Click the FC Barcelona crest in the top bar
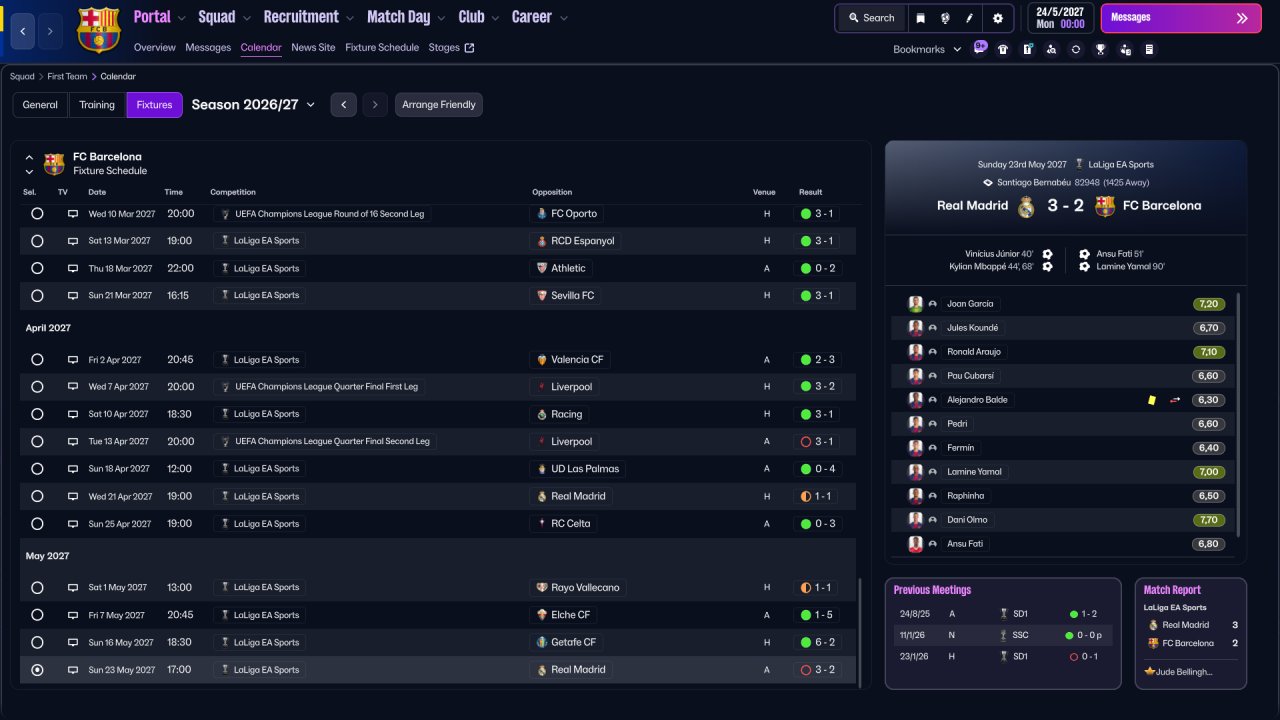 click(98, 29)
